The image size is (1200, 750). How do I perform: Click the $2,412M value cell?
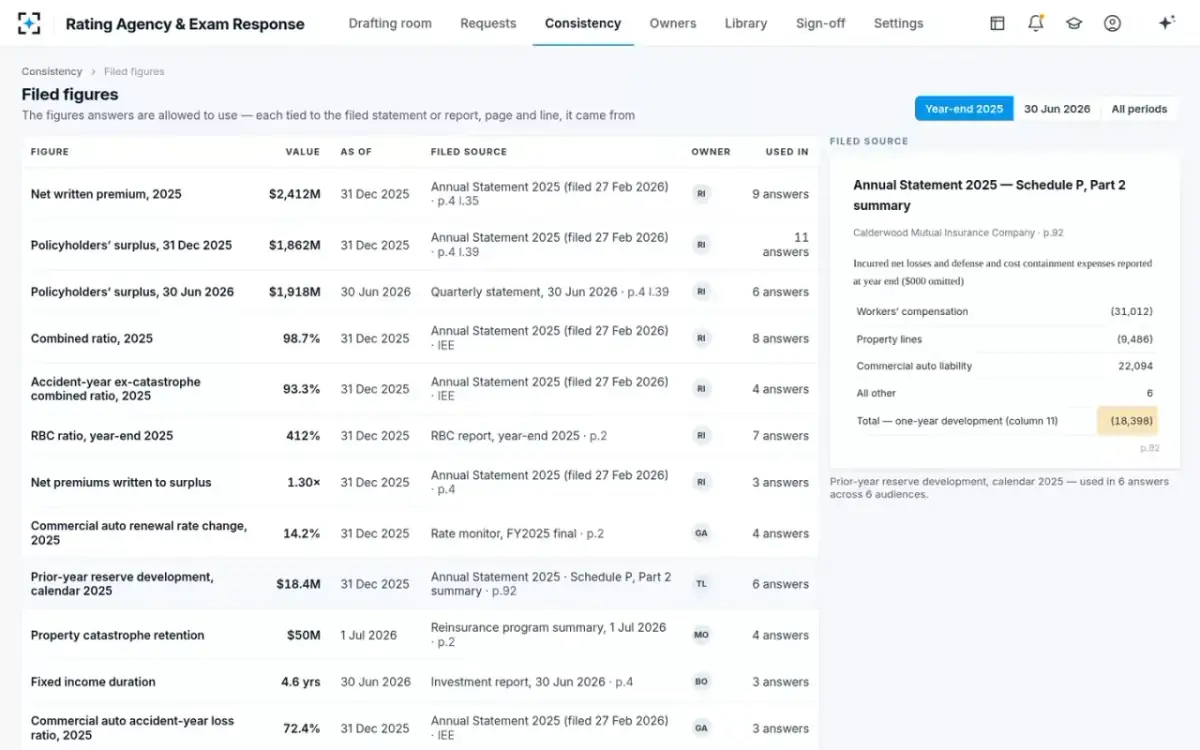295,194
